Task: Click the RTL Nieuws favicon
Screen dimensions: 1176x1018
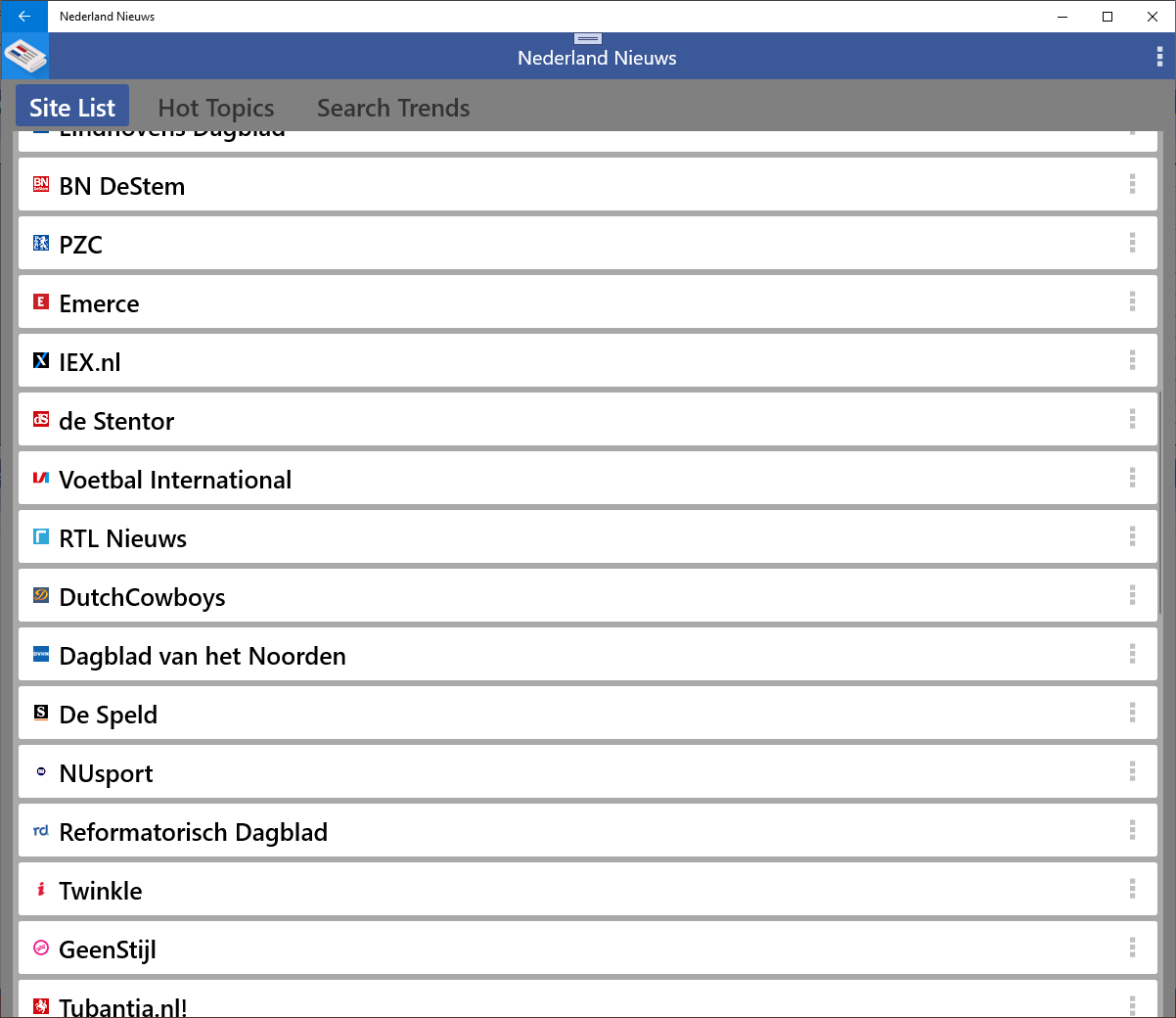Action: (x=41, y=536)
